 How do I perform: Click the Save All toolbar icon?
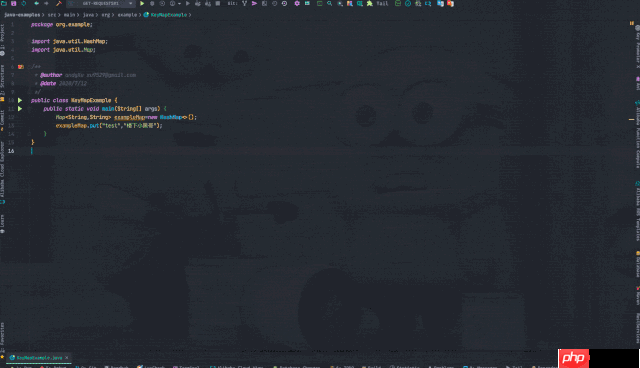pos(13,4)
